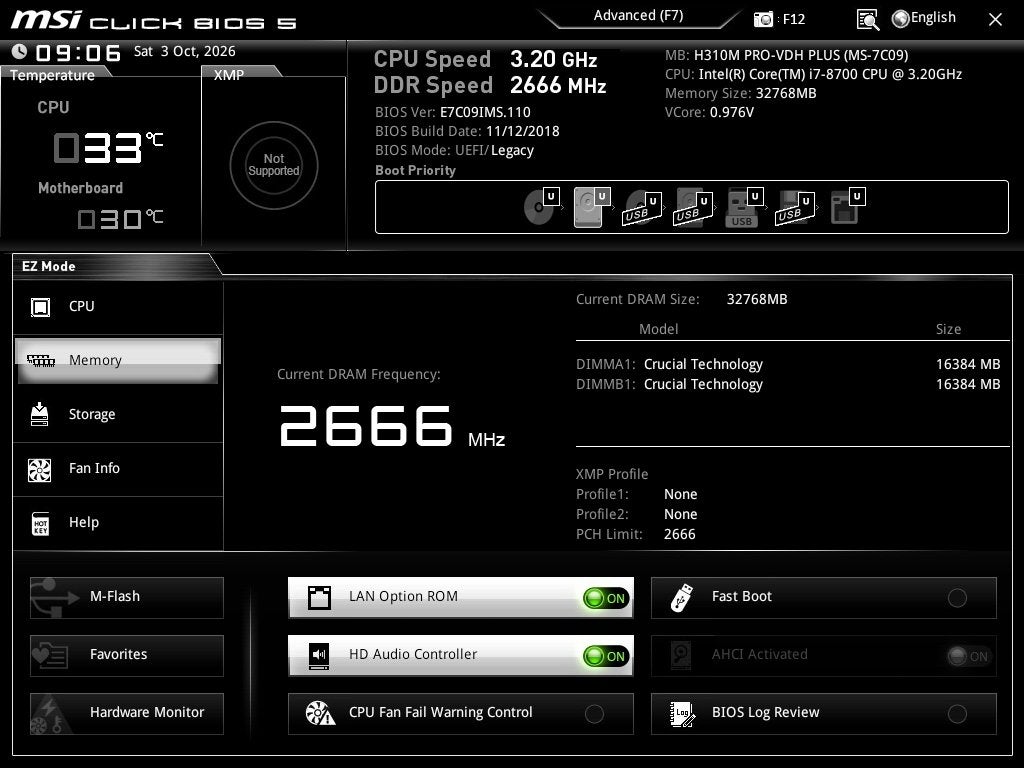1024x768 pixels.
Task: Click the Boot Priority label
Action: pyautogui.click(x=415, y=170)
